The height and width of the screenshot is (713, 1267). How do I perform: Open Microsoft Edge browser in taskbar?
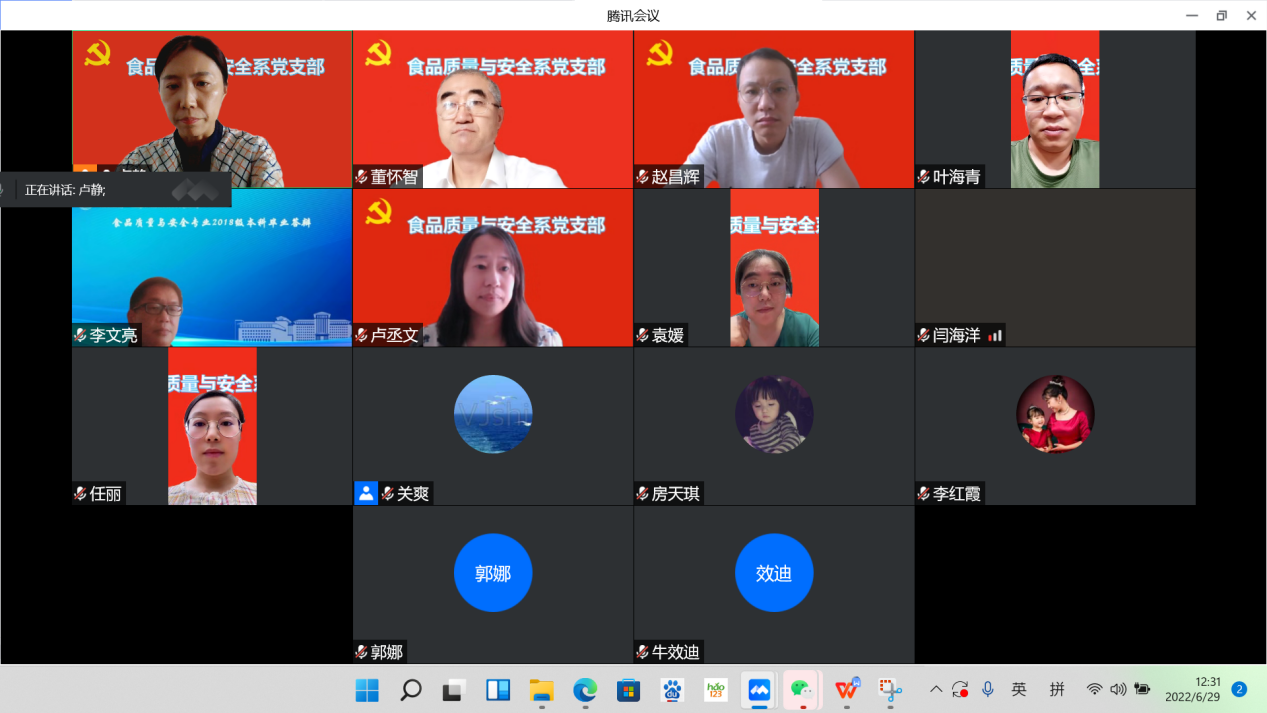(x=585, y=690)
